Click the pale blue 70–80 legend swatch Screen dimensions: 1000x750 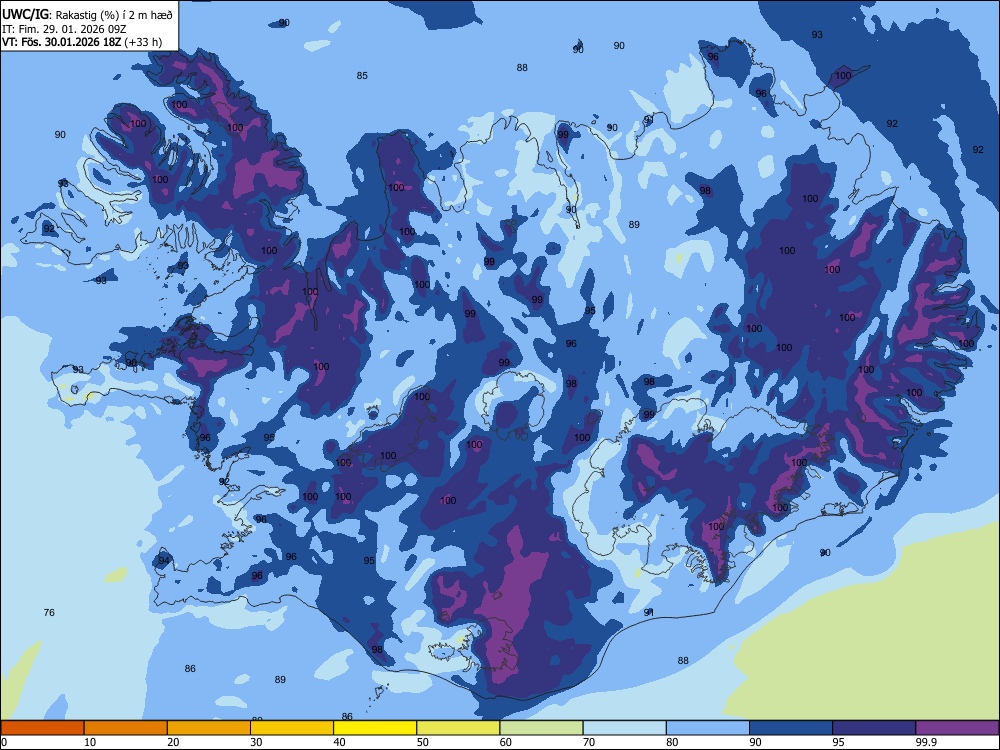click(624, 728)
